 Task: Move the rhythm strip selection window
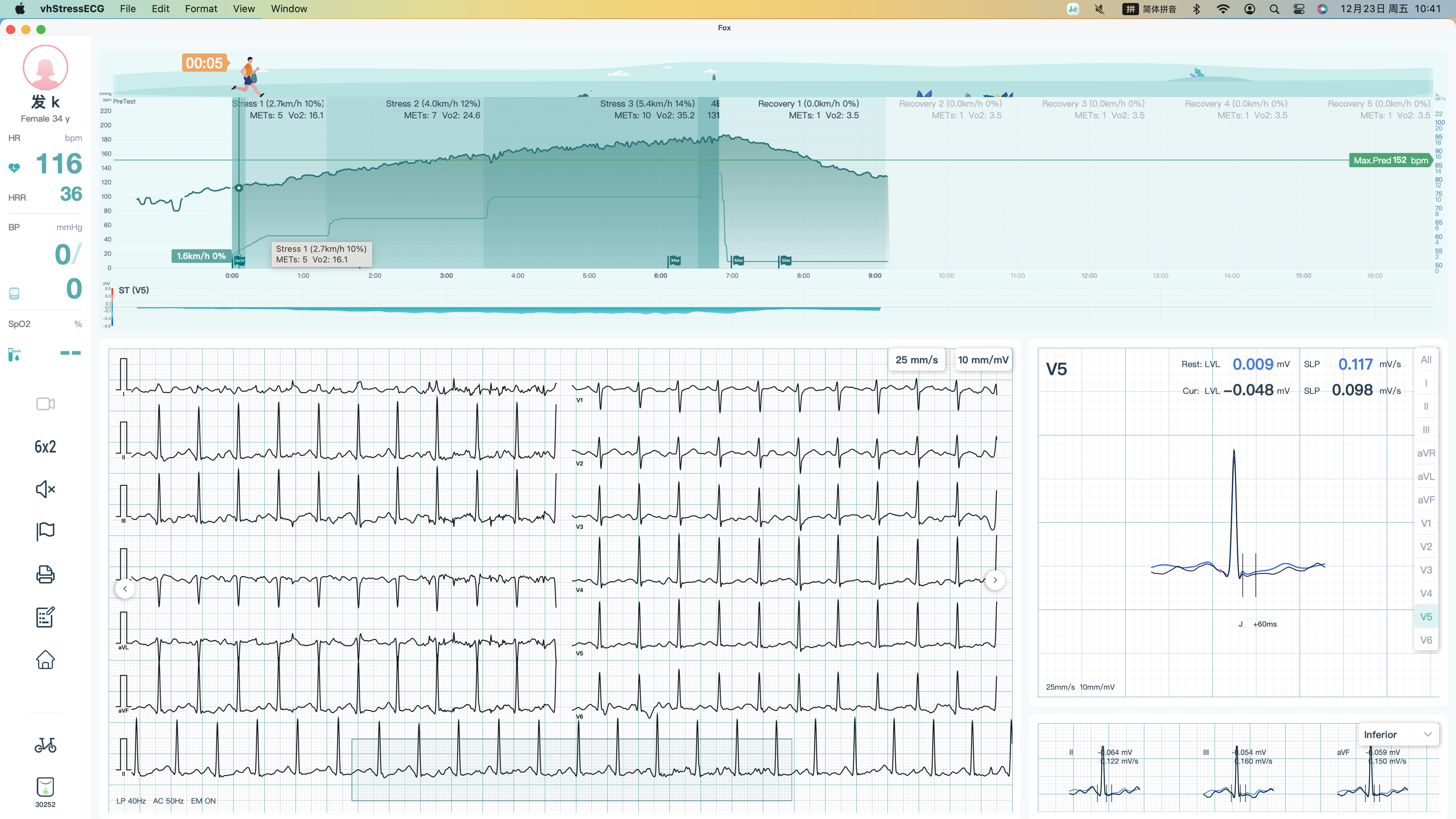tap(571, 769)
